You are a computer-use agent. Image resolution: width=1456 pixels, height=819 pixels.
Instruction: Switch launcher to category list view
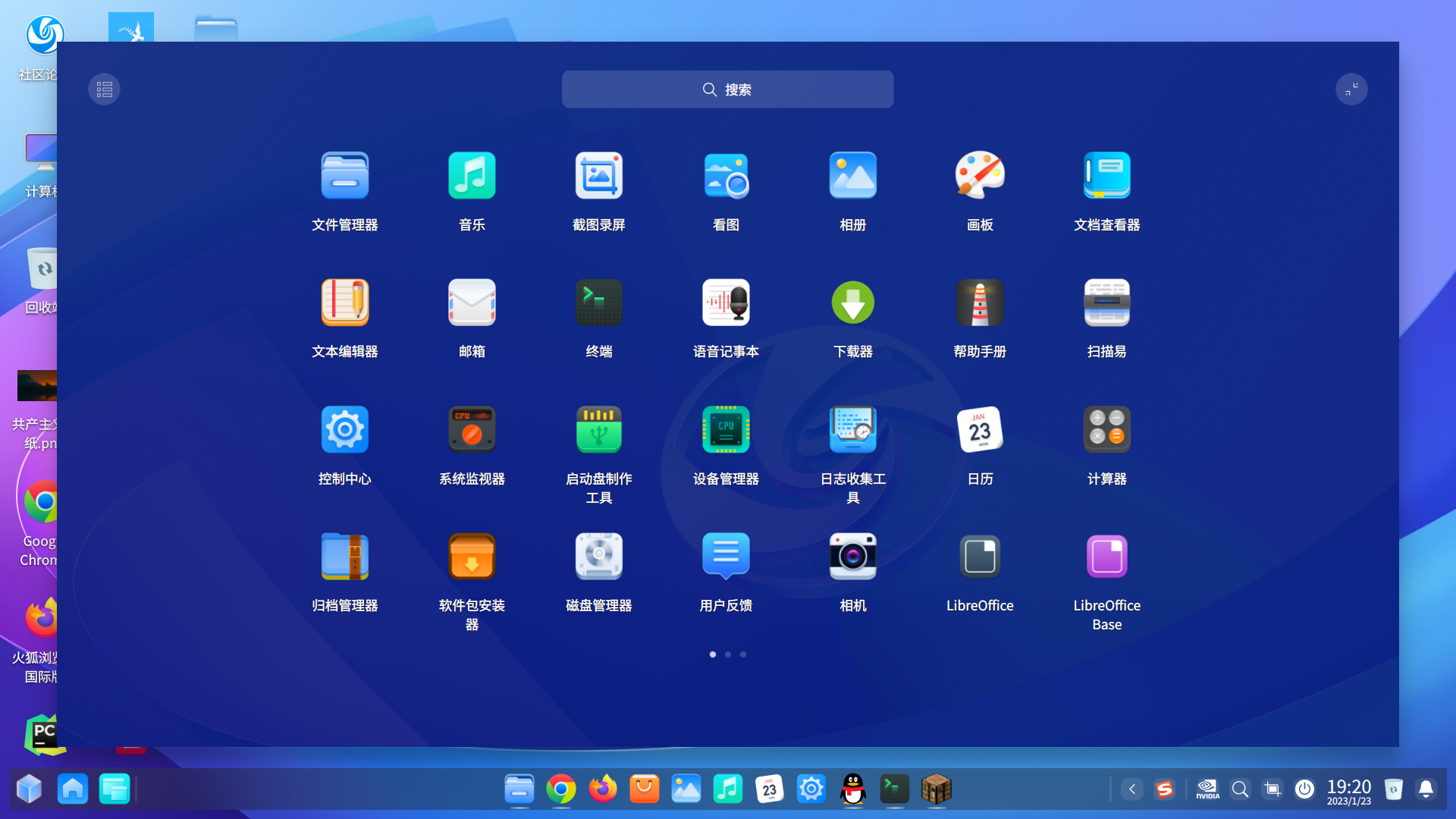(104, 89)
